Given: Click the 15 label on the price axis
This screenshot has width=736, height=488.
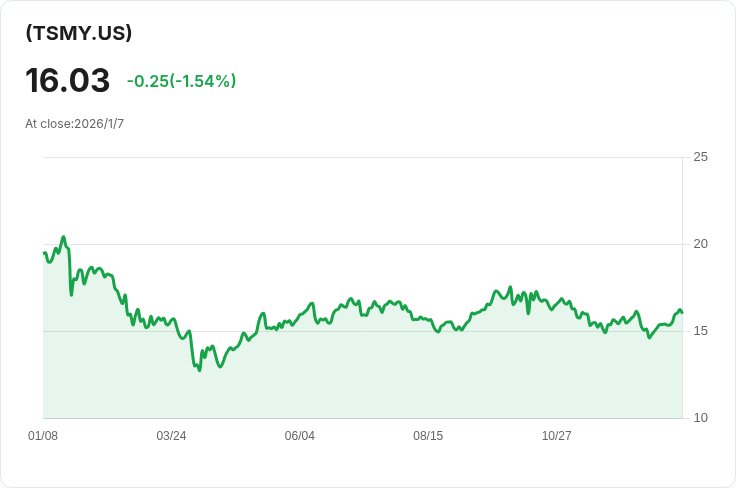Looking at the screenshot, I should click(700, 331).
